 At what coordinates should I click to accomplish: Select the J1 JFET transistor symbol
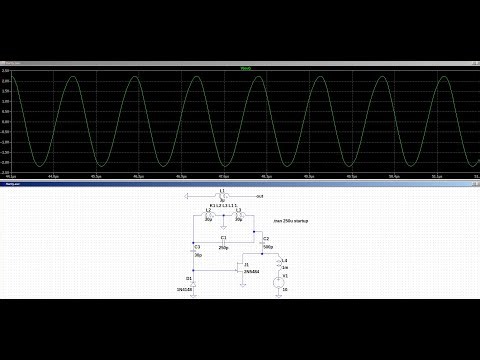click(x=239, y=267)
